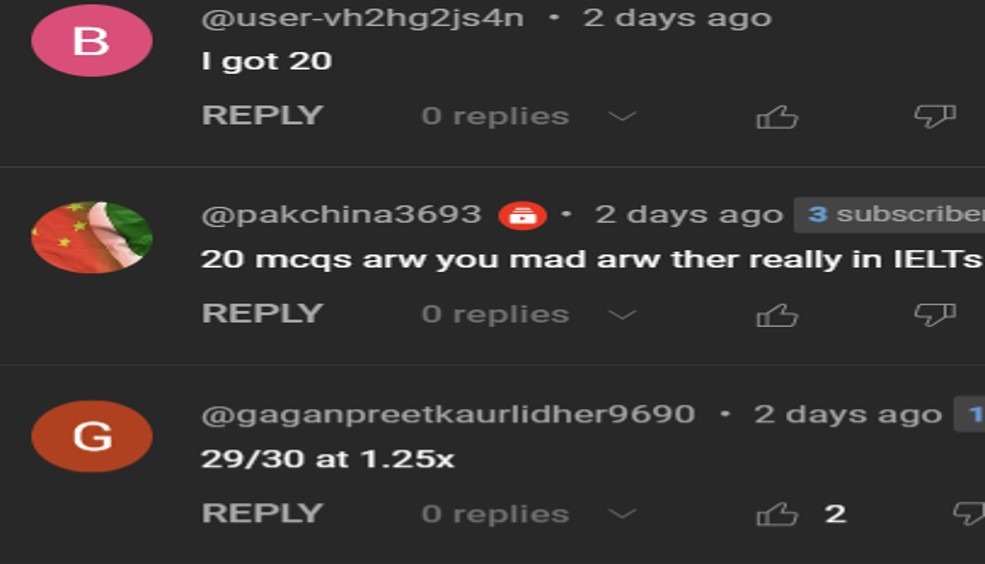Reply to gaganpreetkaurlidher9690's comment
Viewport: 985px width, 564px height.
(x=262, y=513)
